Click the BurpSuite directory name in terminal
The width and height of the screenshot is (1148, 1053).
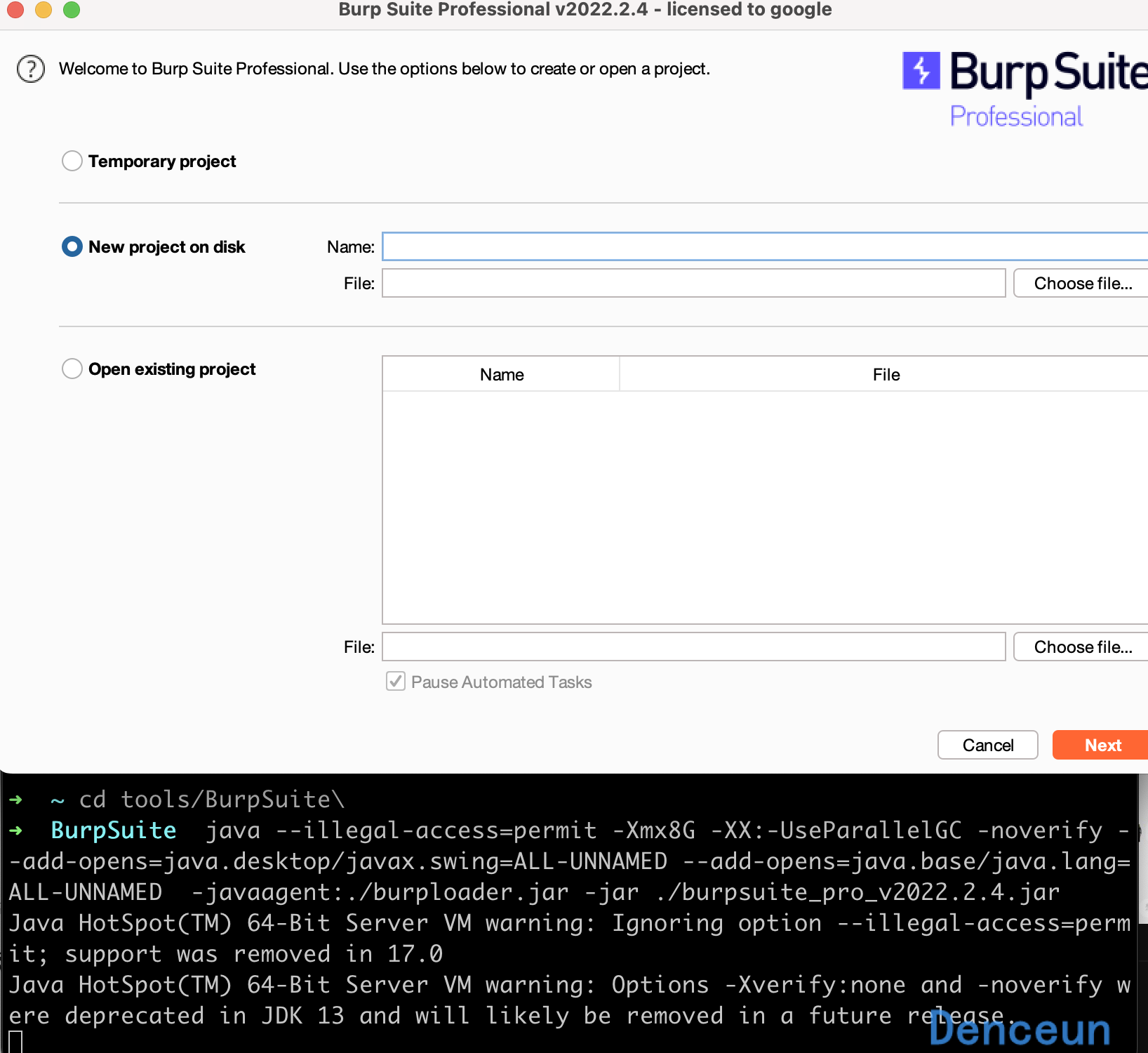114,830
